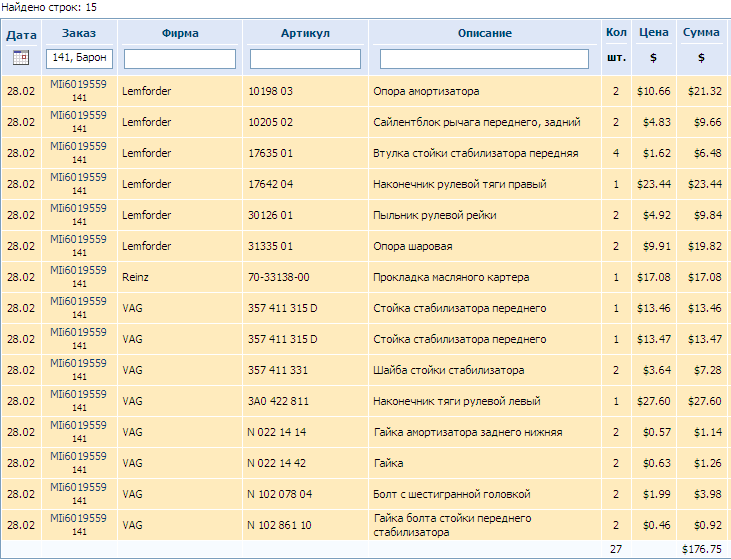Viewport: 731px width, 560px height.
Task: Click description Гайка амортизатора заднего нижняя
Action: tap(468, 432)
